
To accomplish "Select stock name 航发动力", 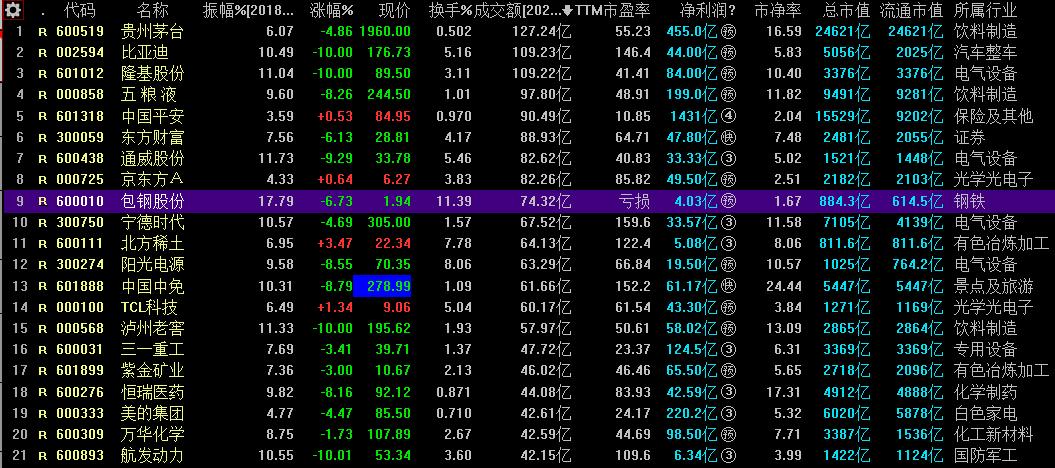I will tap(153, 456).
